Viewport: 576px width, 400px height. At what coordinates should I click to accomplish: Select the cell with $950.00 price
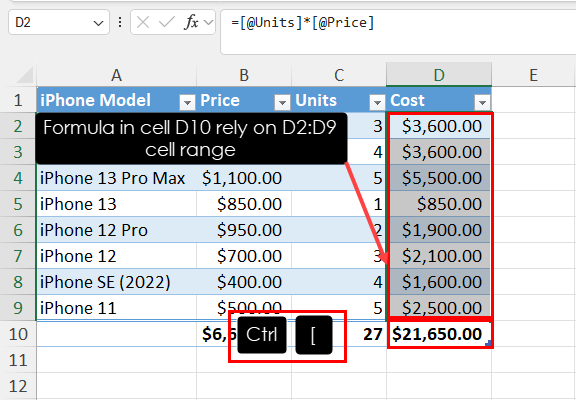click(244, 230)
